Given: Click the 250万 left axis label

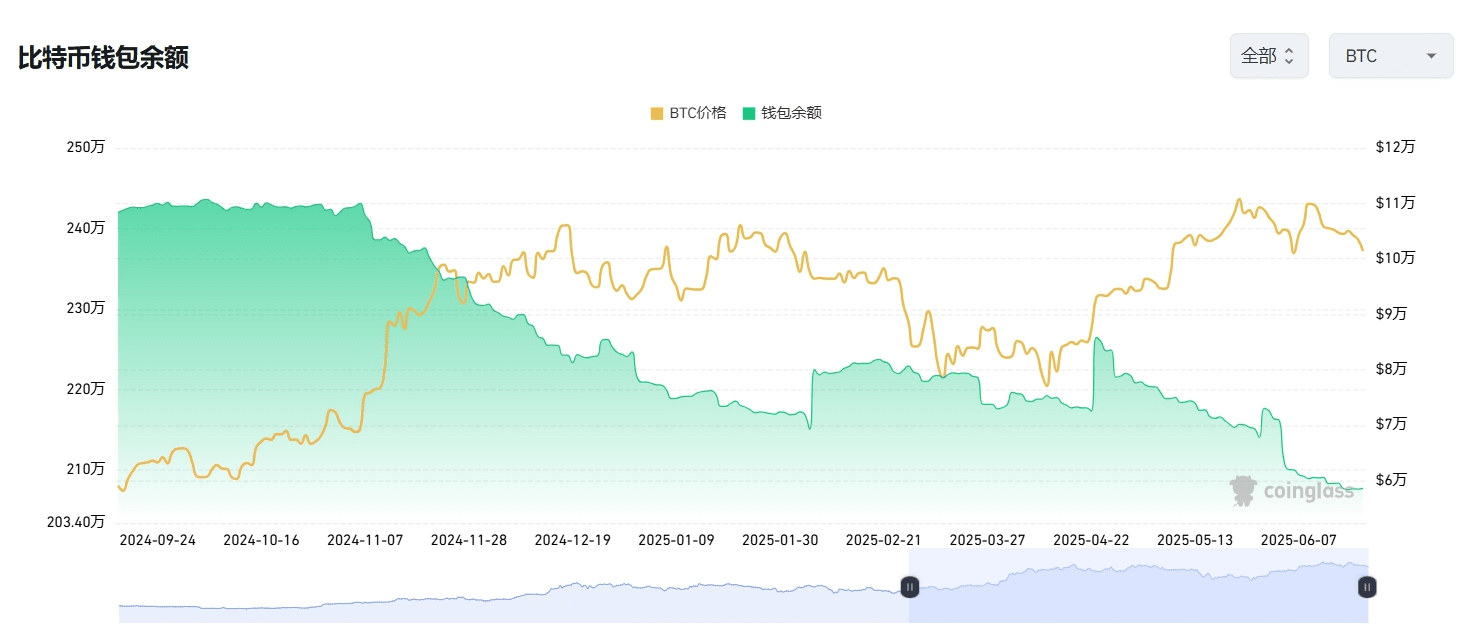Looking at the screenshot, I should (86, 147).
